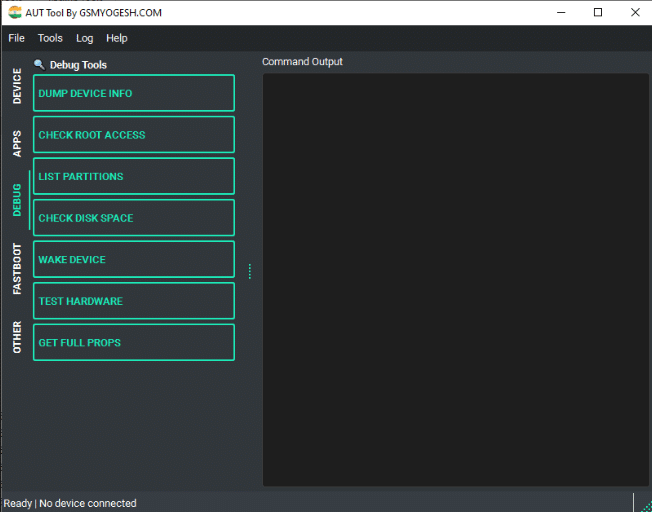Close the AUT Tool window
Screen dimensions: 652x512
pyautogui.click(x=635, y=12)
